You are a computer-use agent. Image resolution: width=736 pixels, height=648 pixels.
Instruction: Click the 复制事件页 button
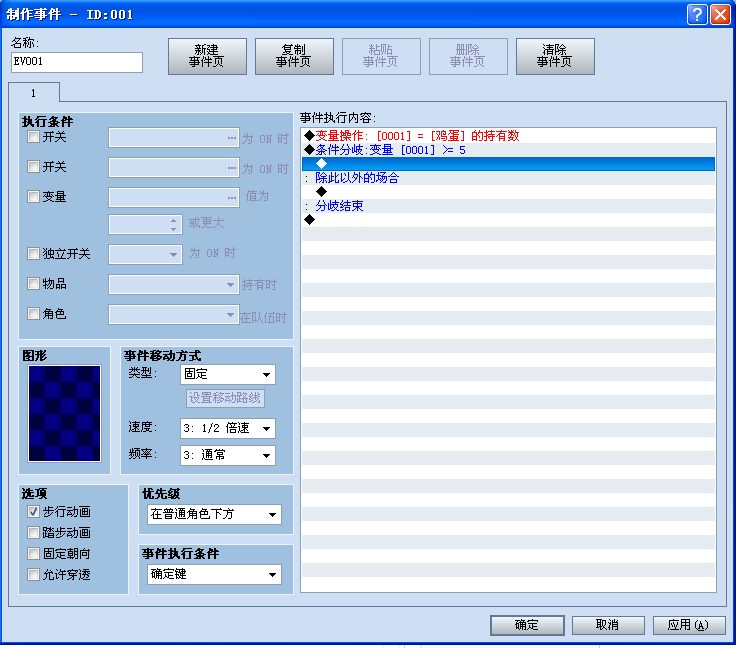(x=294, y=56)
